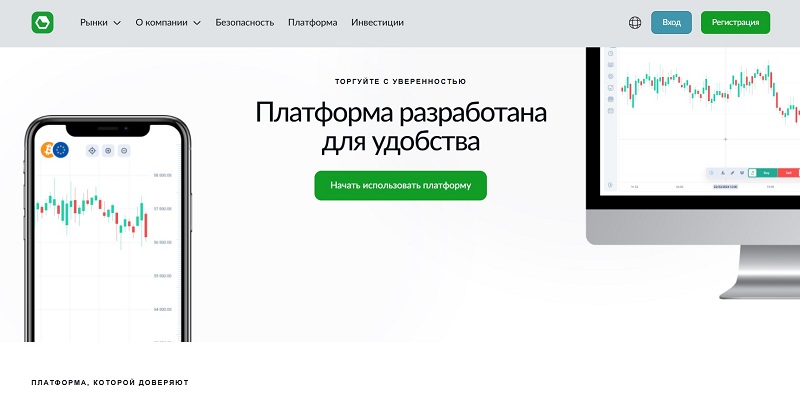Screen dimensions: 800x399
Task: Click the green Buy button on monitor chart
Action: tap(766, 173)
